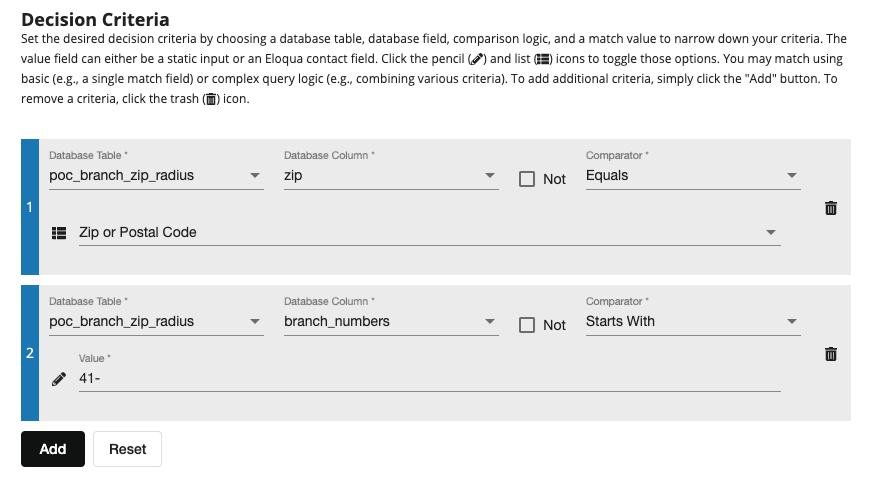Delete criteria row 2 with trash icon

(830, 354)
